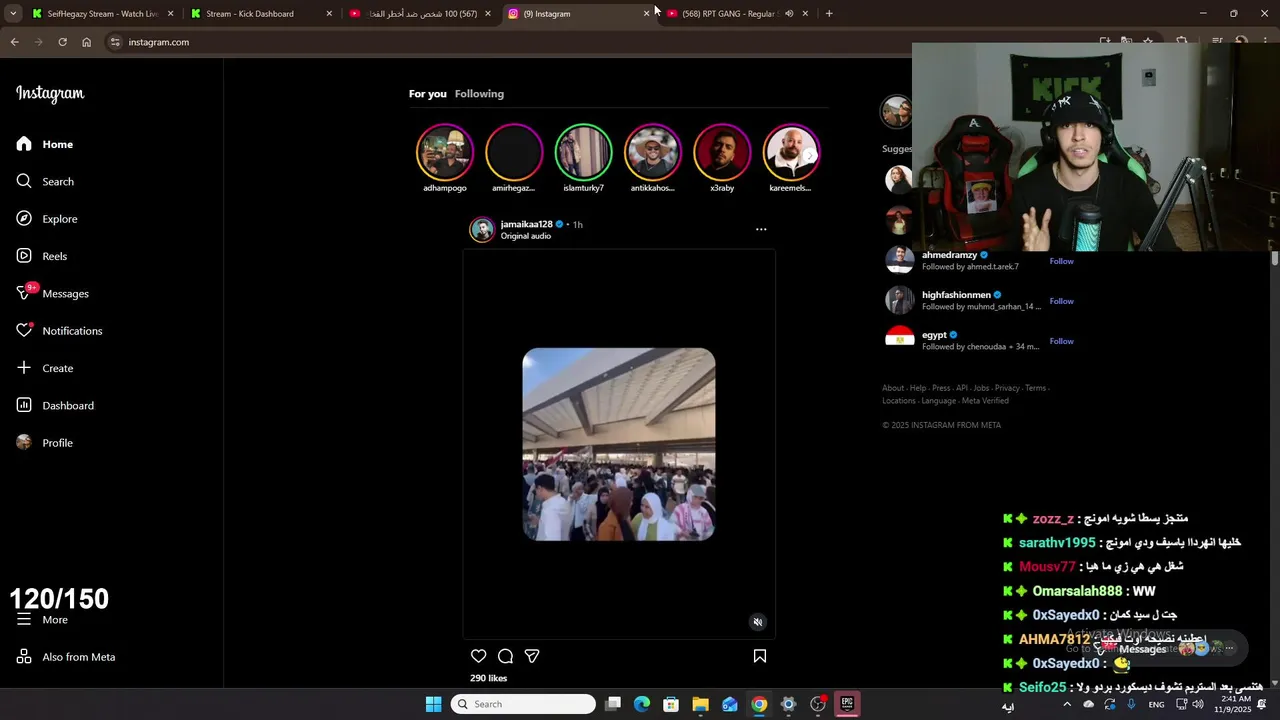The width and height of the screenshot is (1280, 720).
Task: Expand the More menu in sidebar
Action: tap(43, 620)
